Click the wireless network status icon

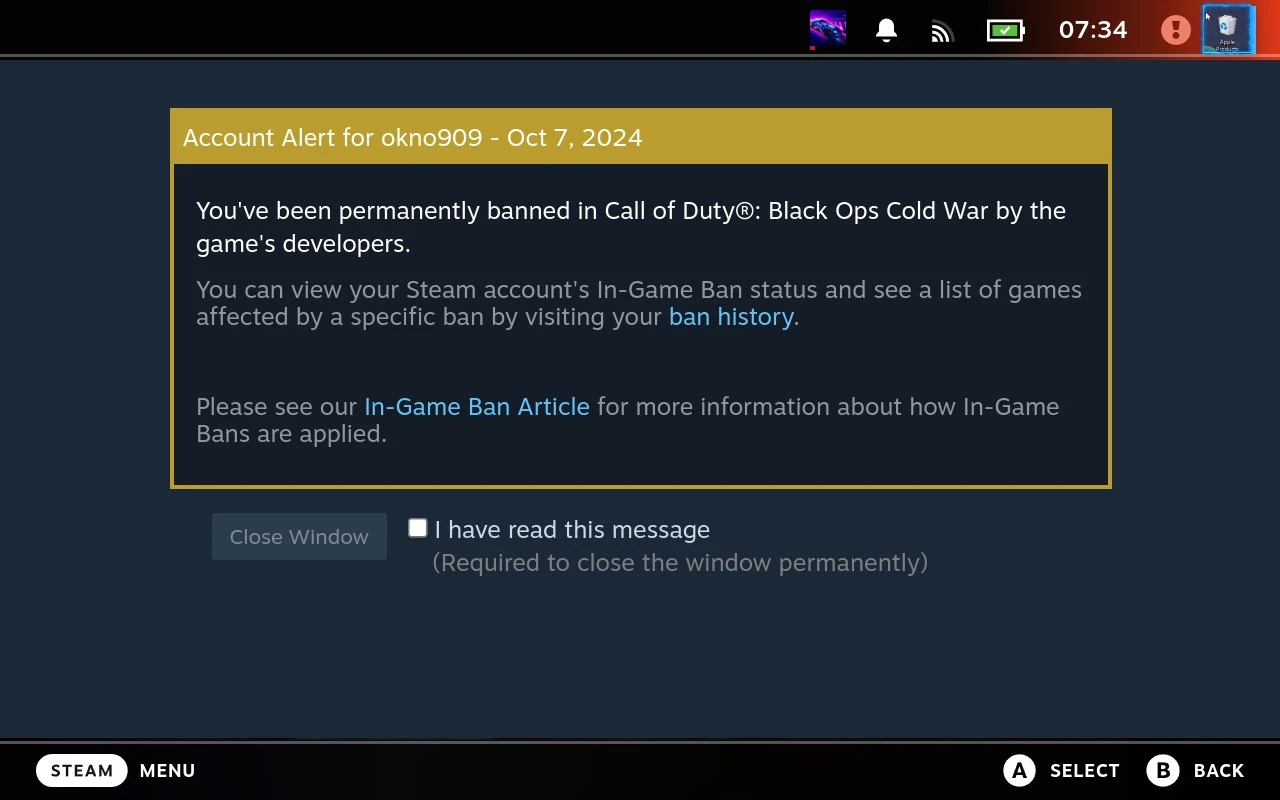[x=942, y=31]
